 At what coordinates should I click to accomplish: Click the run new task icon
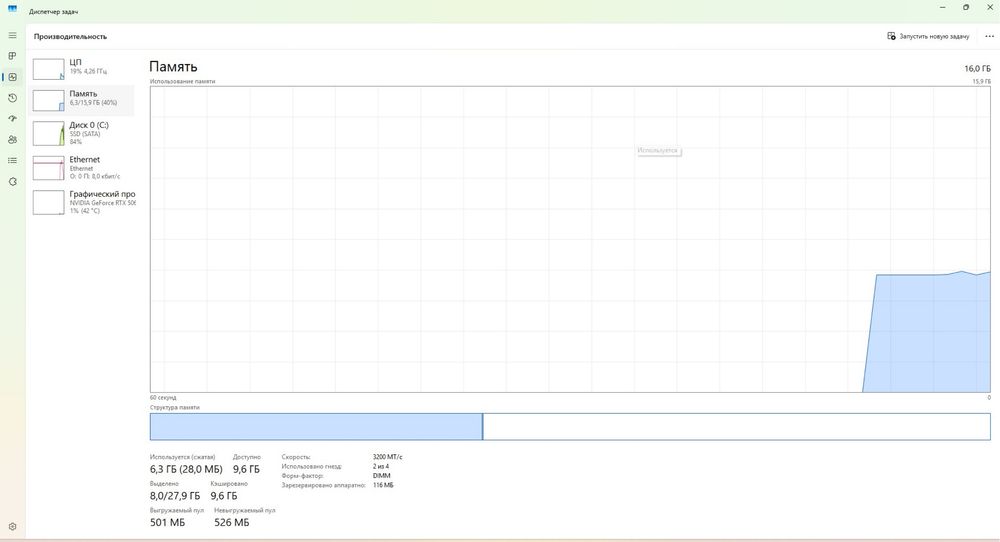[x=891, y=36]
